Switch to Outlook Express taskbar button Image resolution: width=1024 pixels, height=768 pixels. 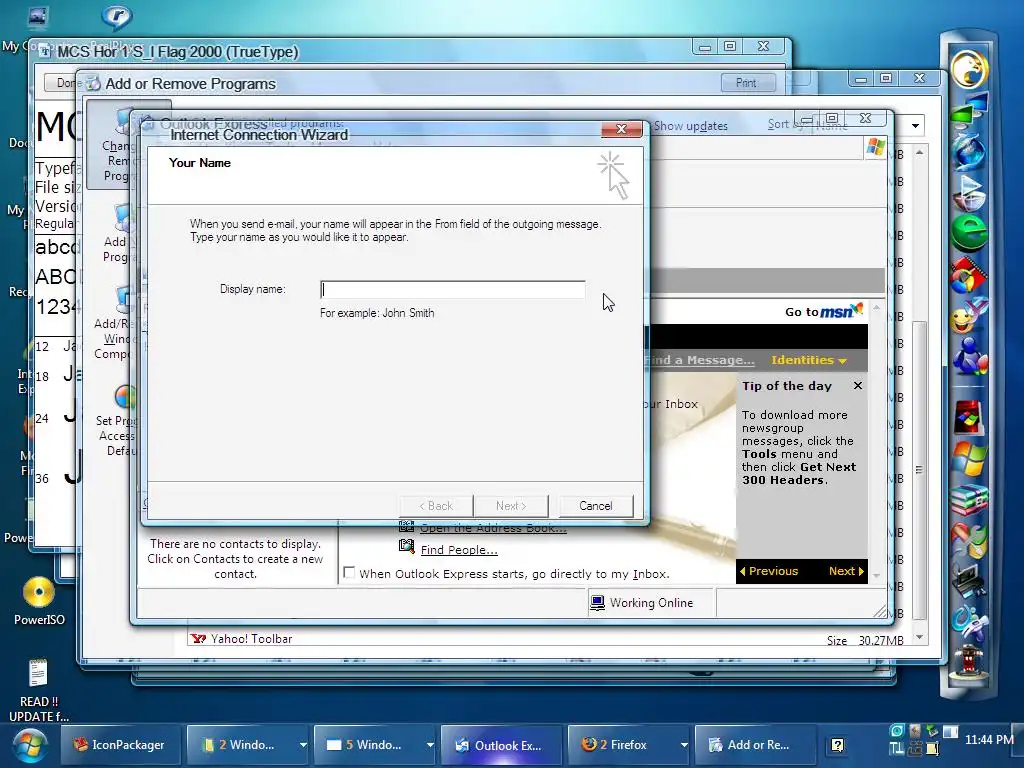coord(501,745)
